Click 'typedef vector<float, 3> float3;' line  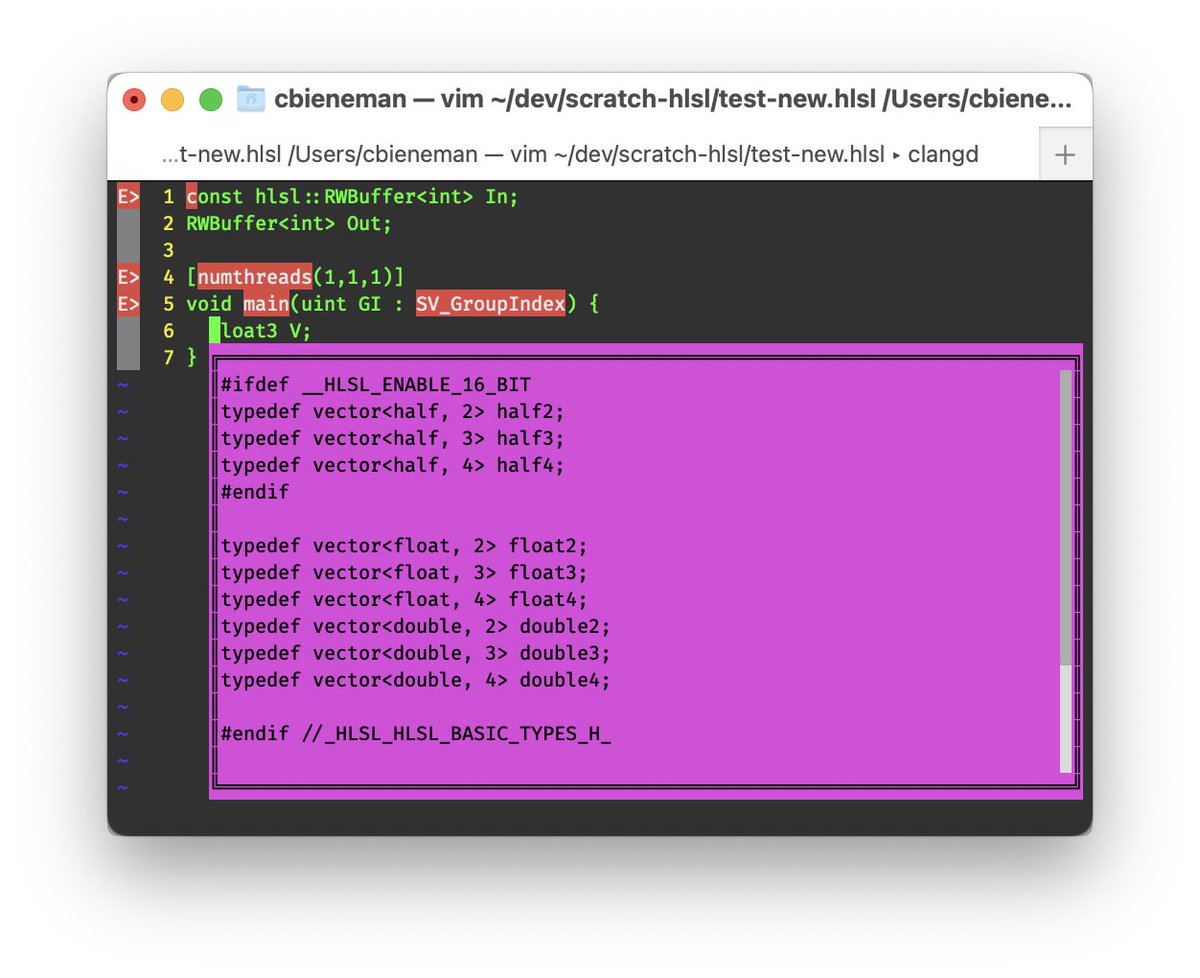pos(404,573)
